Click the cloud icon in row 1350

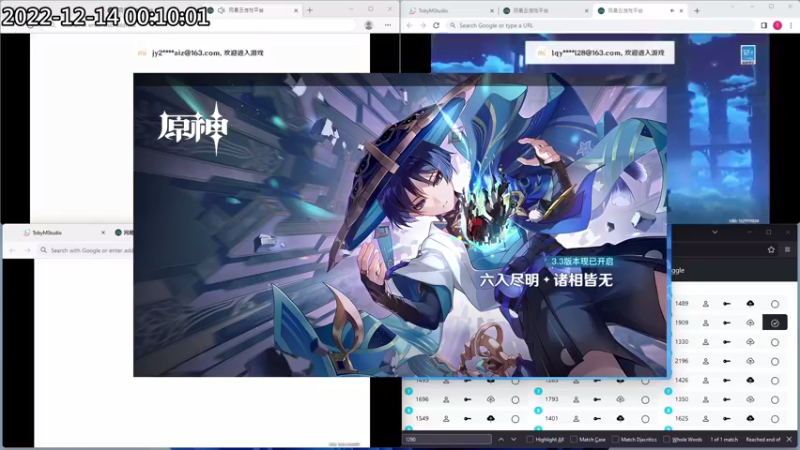750,399
